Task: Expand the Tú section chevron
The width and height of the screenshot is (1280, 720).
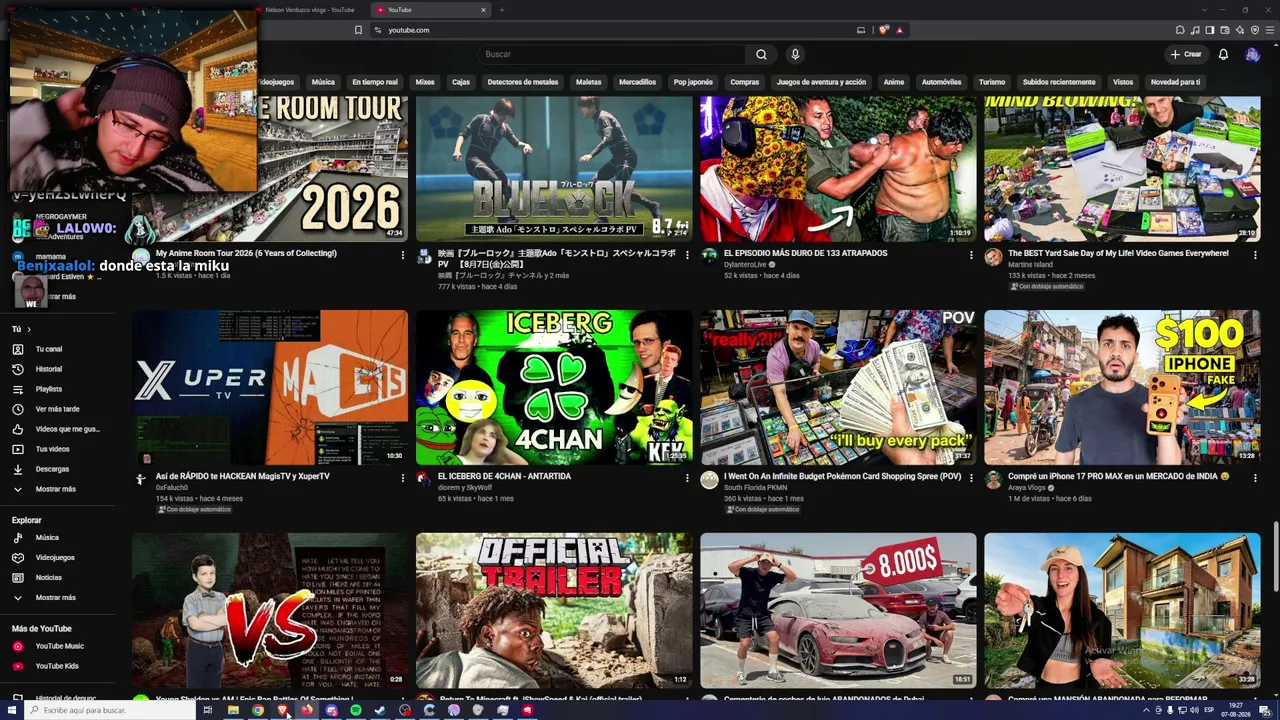Action: coord(28,329)
